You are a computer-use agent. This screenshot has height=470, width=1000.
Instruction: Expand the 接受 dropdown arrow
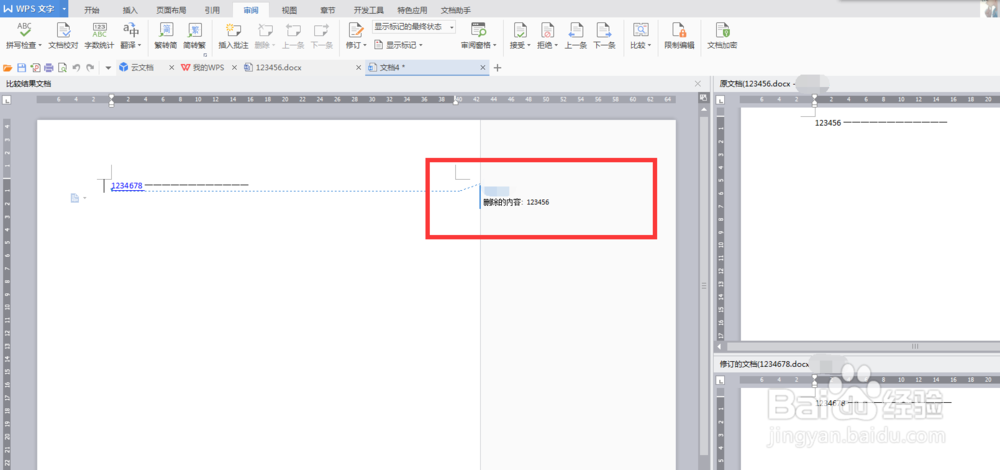pyautogui.click(x=529, y=45)
